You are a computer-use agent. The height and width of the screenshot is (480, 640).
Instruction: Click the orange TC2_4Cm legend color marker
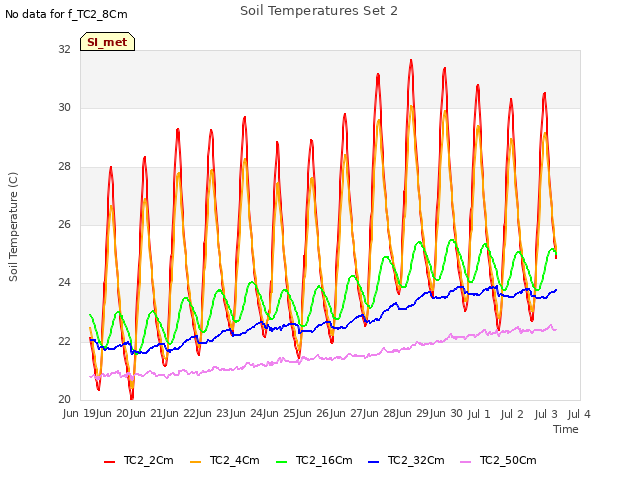click(196, 462)
